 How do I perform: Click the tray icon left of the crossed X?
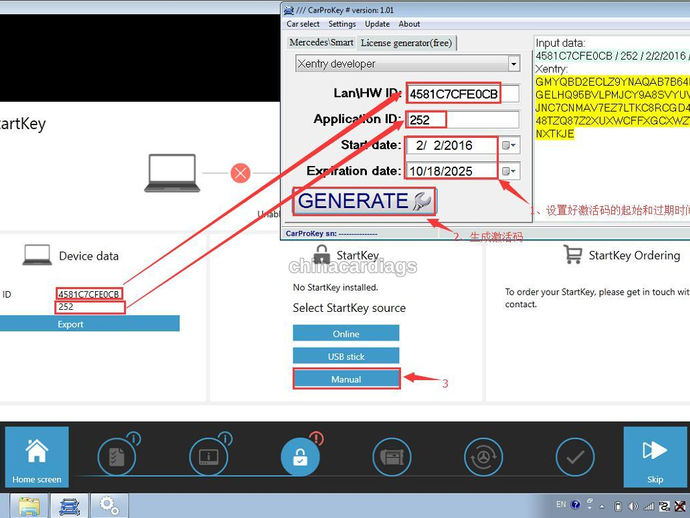click(x=664, y=506)
